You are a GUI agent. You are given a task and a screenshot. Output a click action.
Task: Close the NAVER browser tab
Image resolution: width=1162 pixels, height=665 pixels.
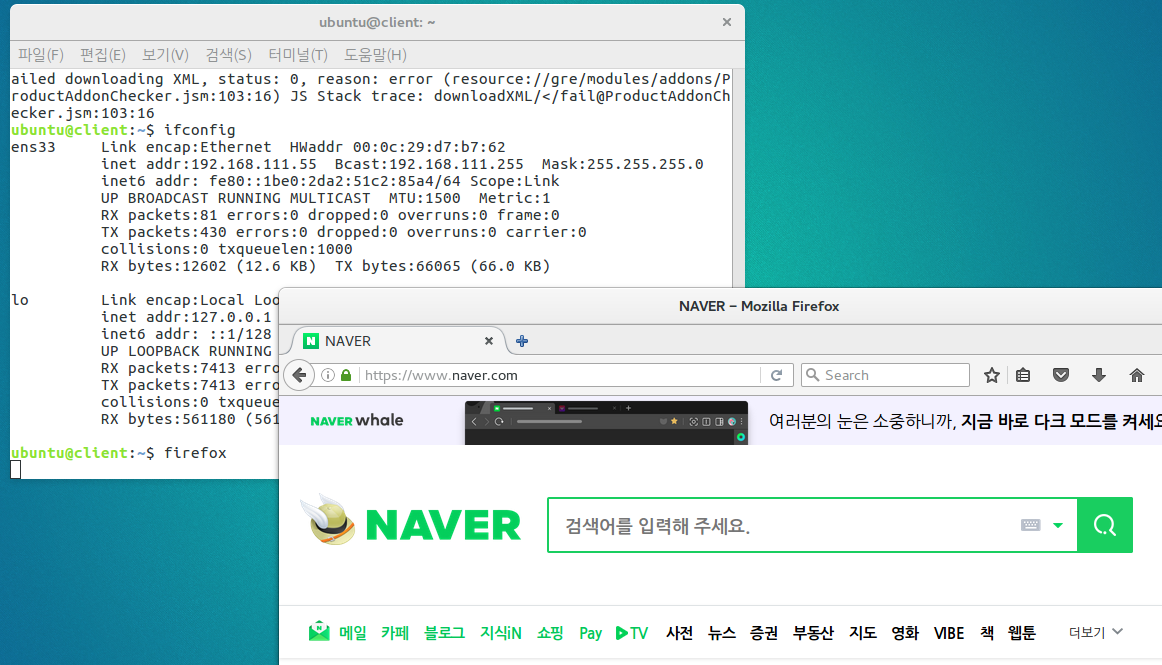click(x=488, y=341)
